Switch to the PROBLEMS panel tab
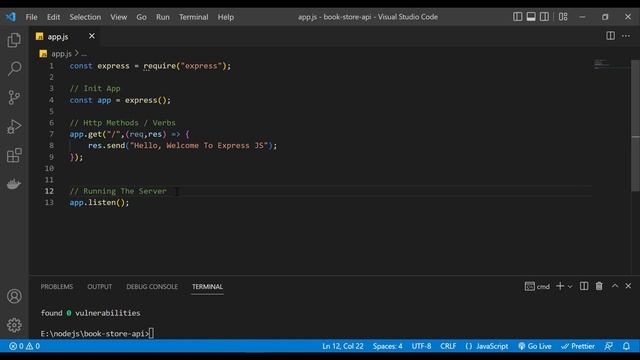The image size is (640, 360). tap(57, 287)
